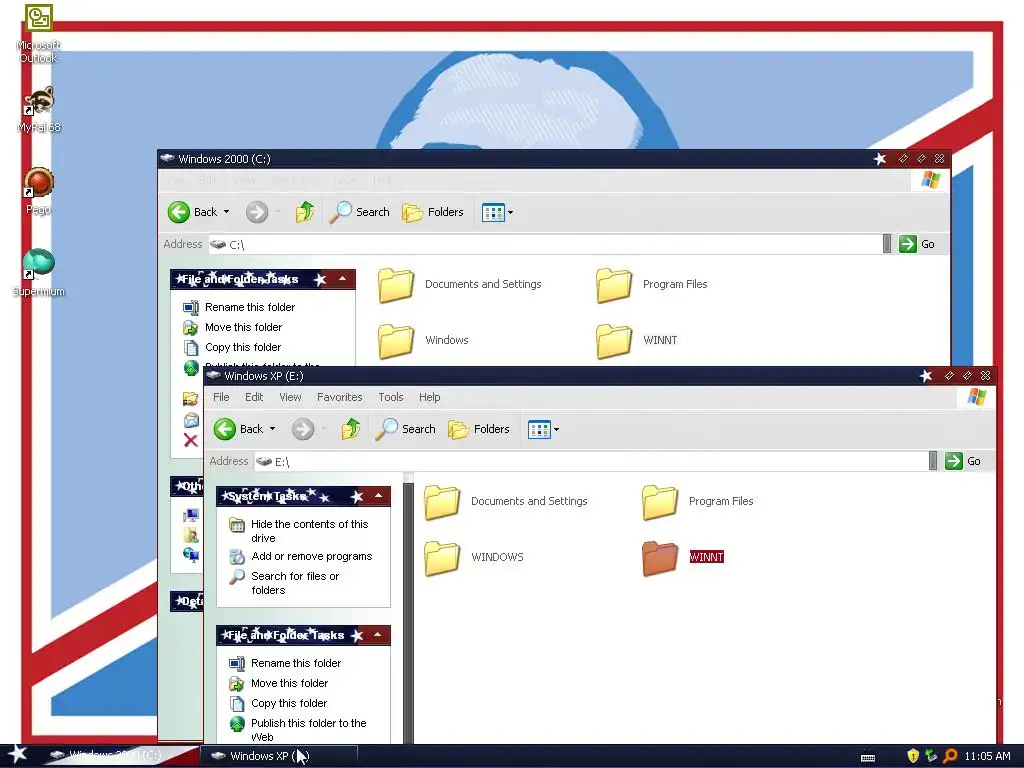Select Program Files folder on E: drive
The image size is (1024, 768).
(x=697, y=502)
